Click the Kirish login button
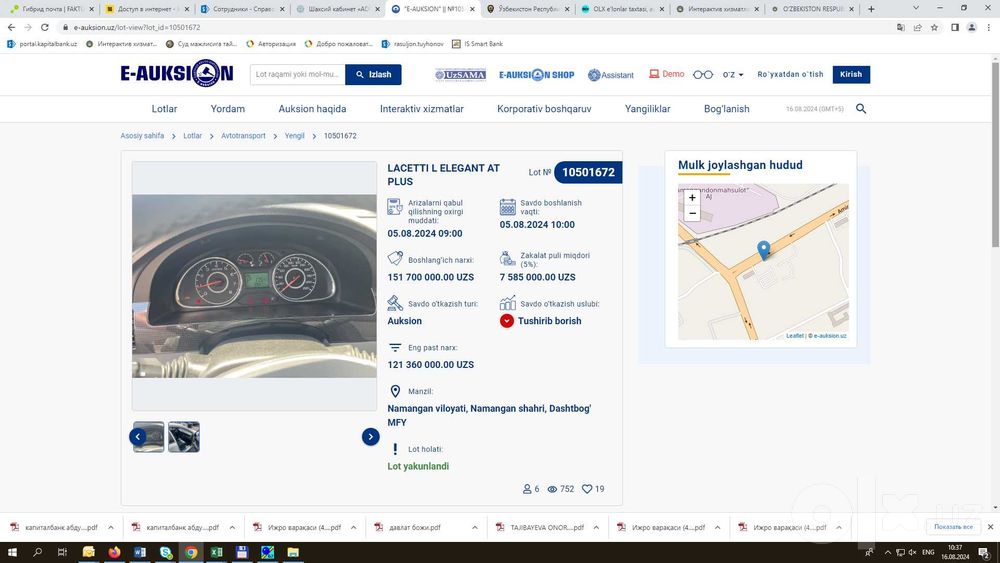1000x563 pixels. point(851,75)
